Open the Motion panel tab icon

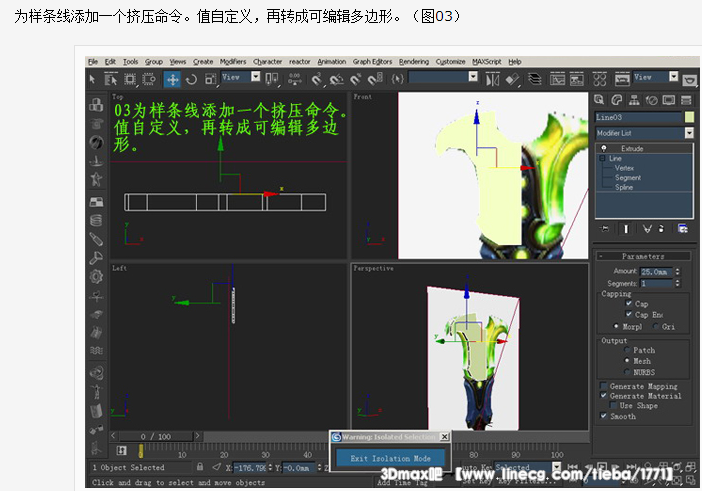pos(651,100)
